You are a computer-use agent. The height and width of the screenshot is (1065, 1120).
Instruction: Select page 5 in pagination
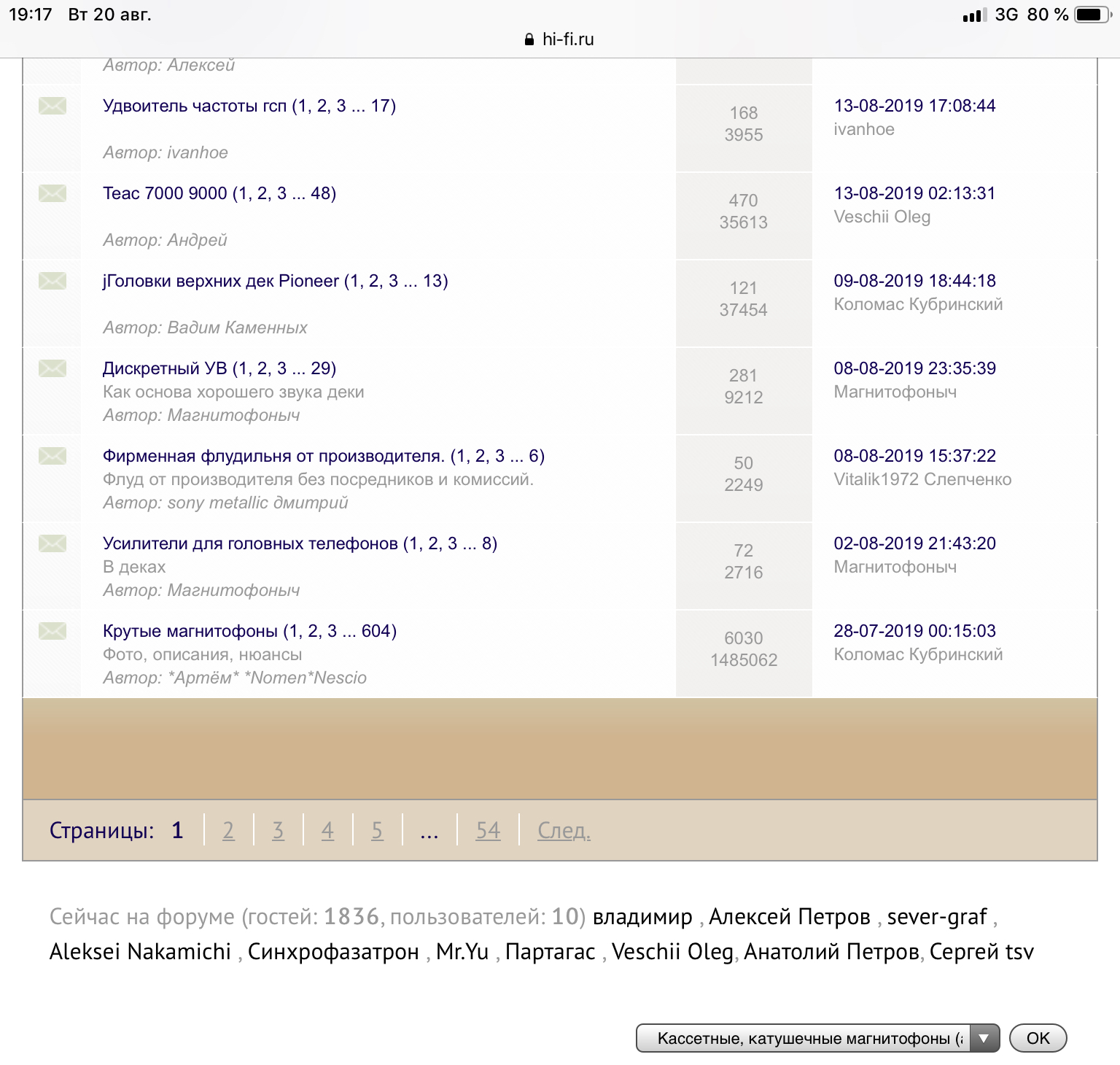coord(377,830)
